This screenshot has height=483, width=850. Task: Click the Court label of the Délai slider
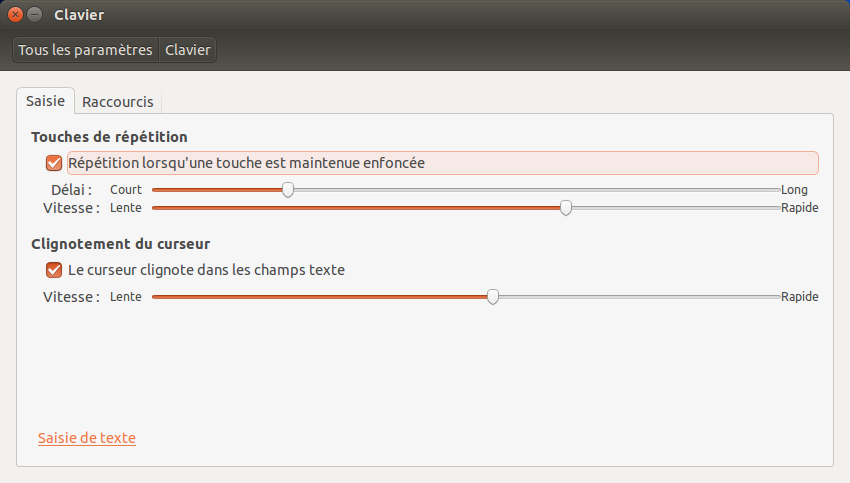click(x=126, y=190)
